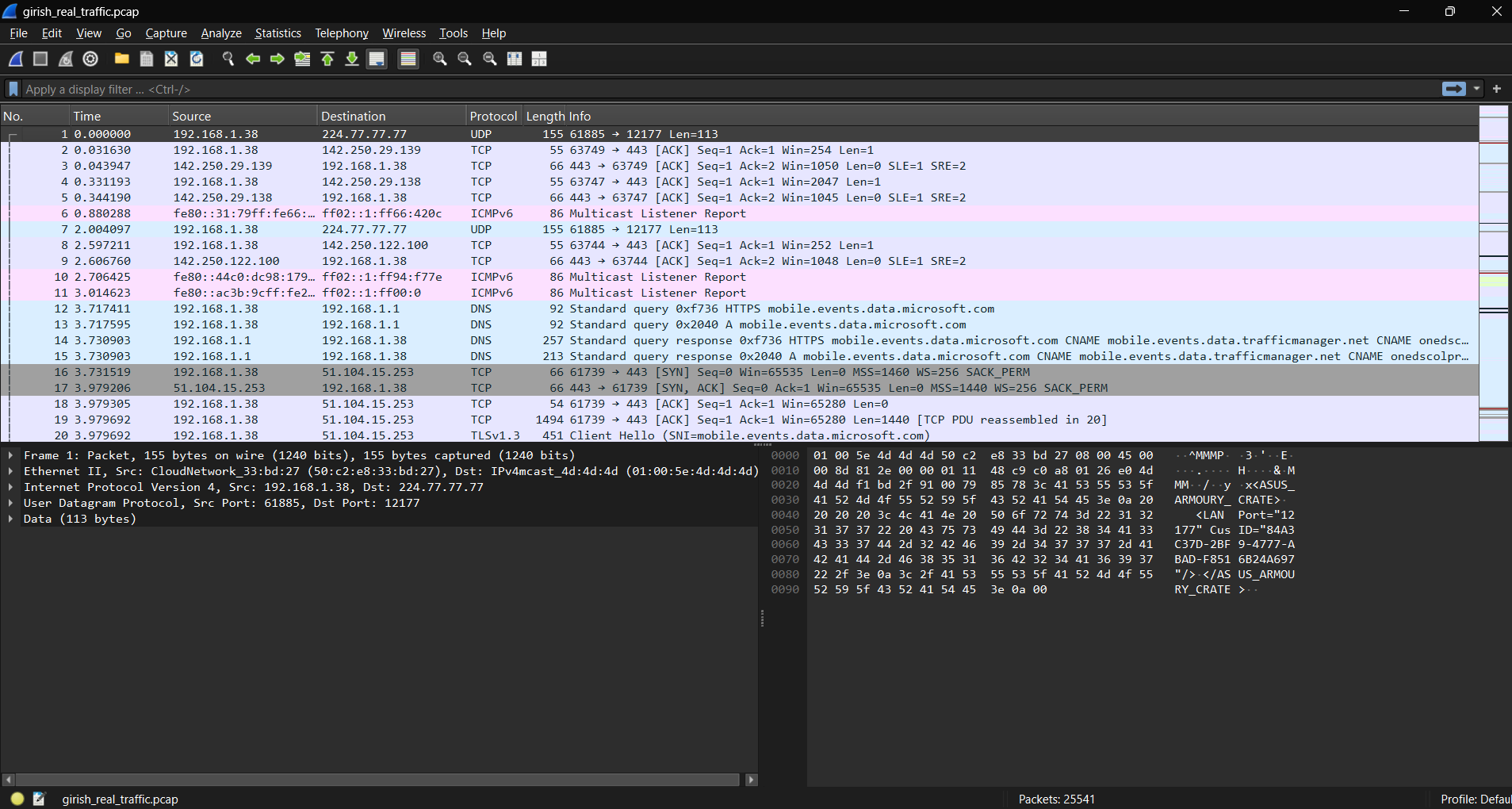Click the packet list minimap scrollbar

tap(1494, 273)
